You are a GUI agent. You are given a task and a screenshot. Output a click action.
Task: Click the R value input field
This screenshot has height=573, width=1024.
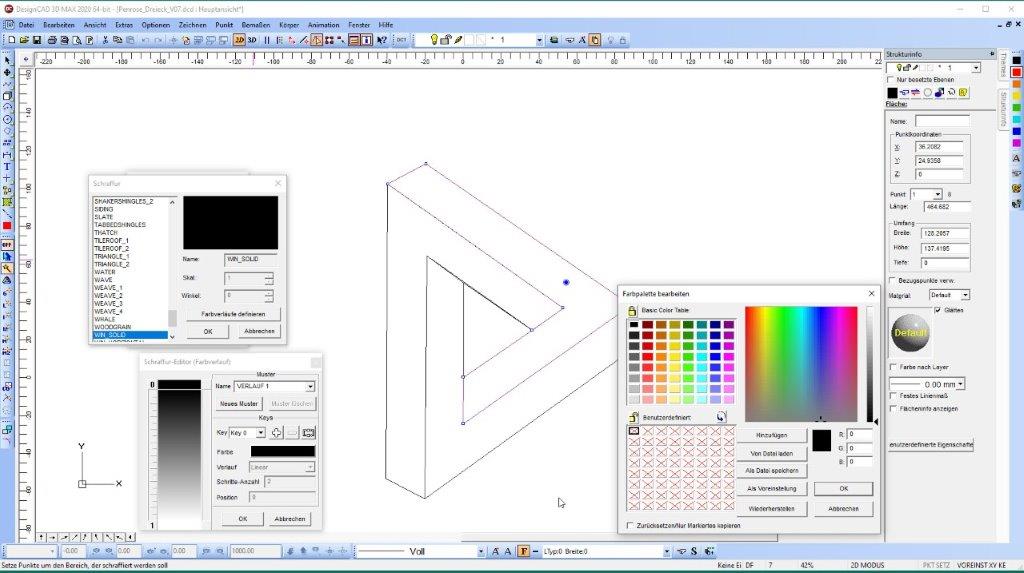tap(859, 434)
